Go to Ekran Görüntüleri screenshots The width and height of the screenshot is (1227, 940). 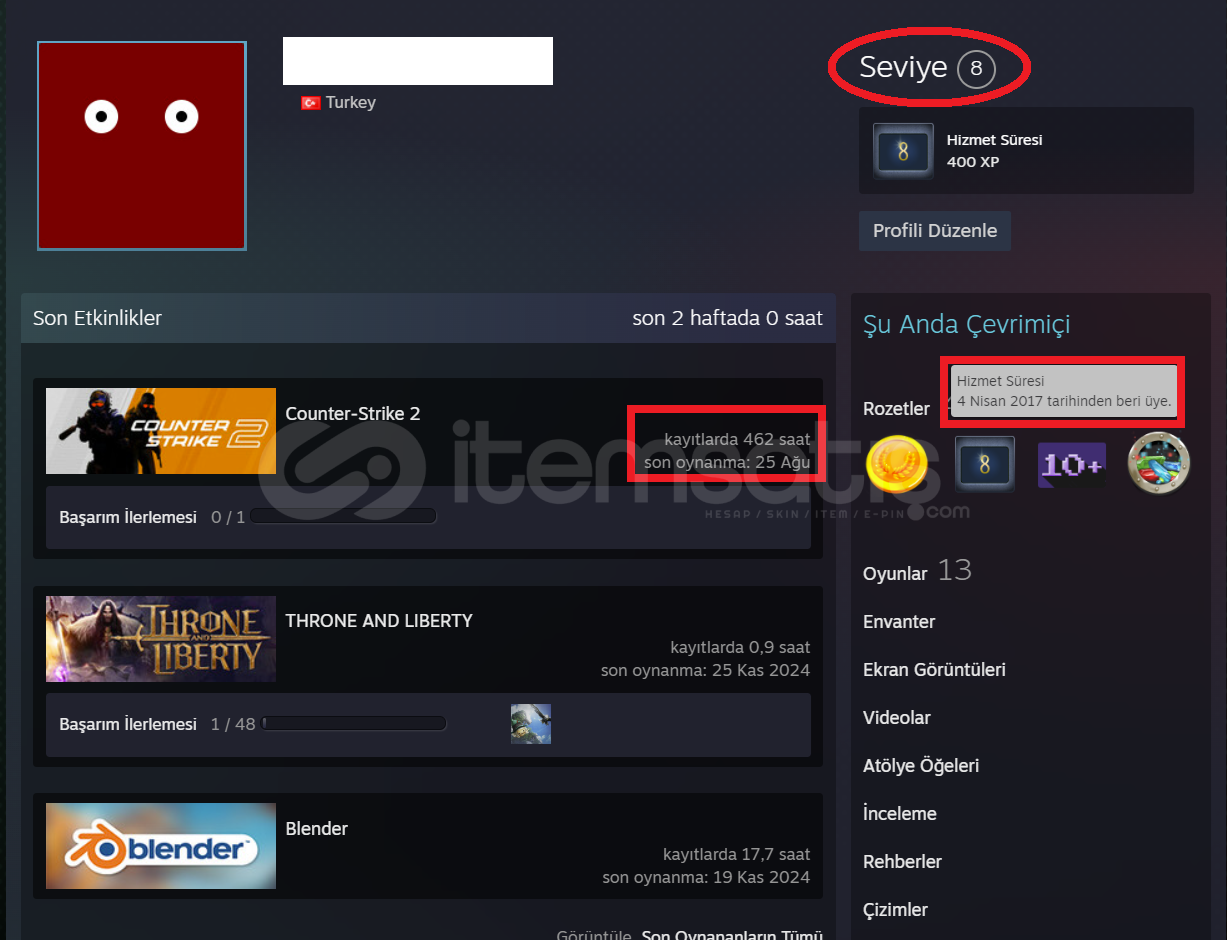click(x=934, y=670)
